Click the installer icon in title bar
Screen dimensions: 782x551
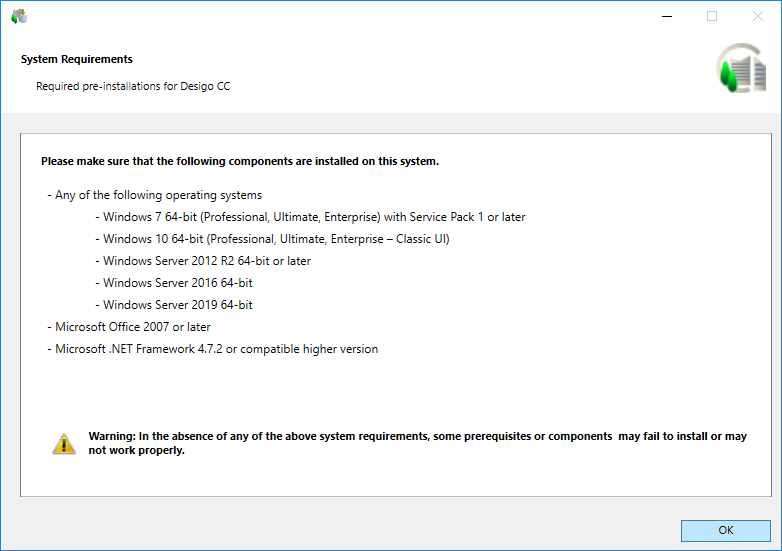click(x=19, y=16)
